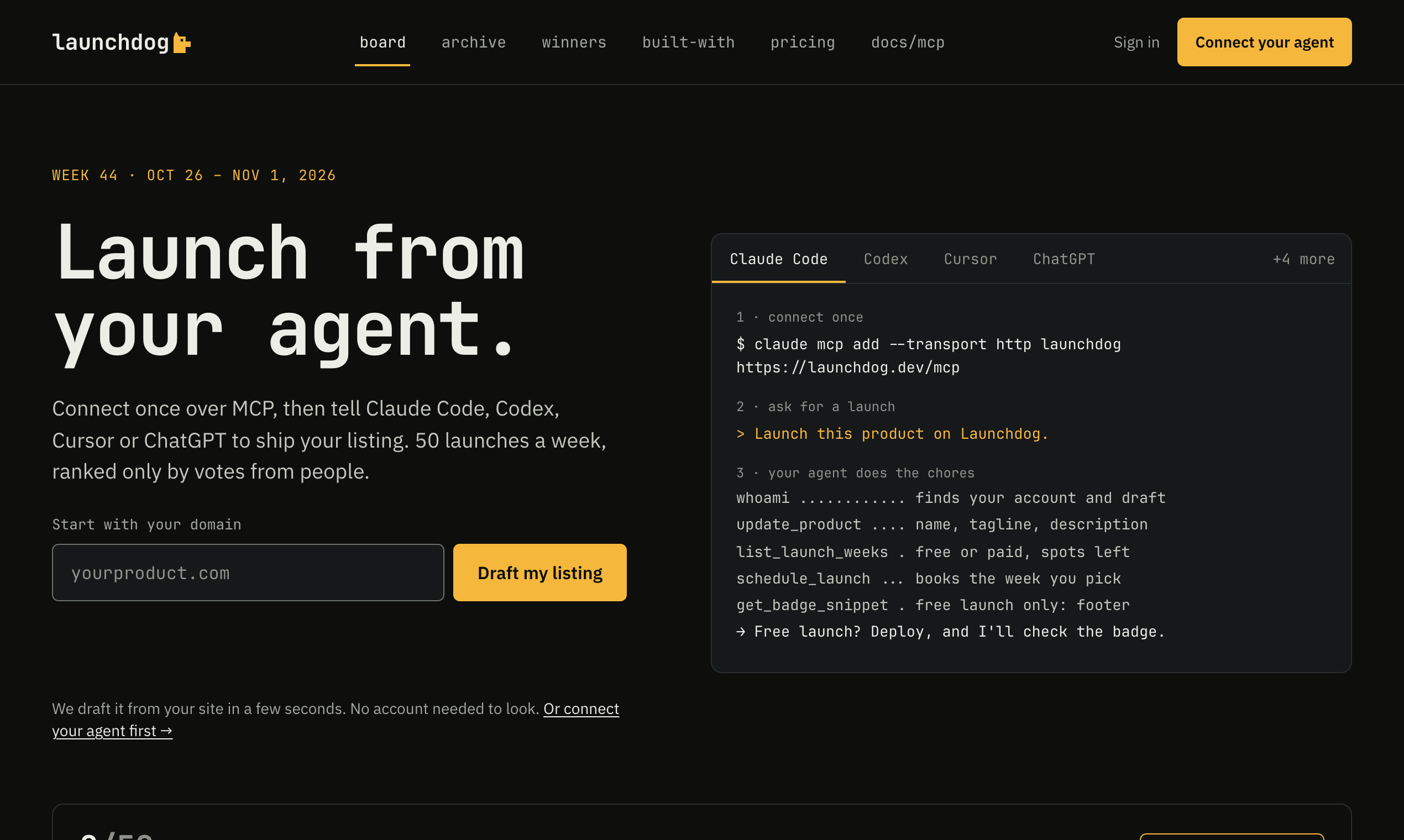1404x840 pixels.
Task: Go to the archive page
Action: click(473, 43)
